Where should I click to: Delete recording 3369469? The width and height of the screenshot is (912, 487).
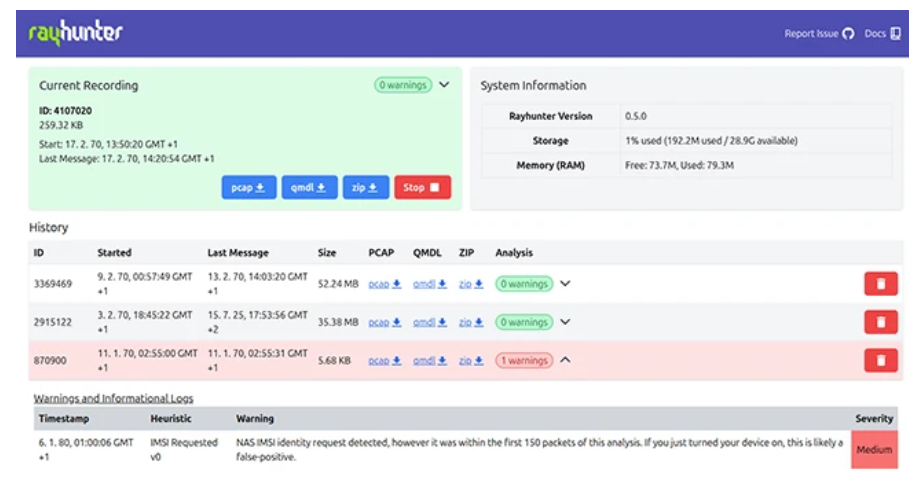pyautogui.click(x=881, y=284)
